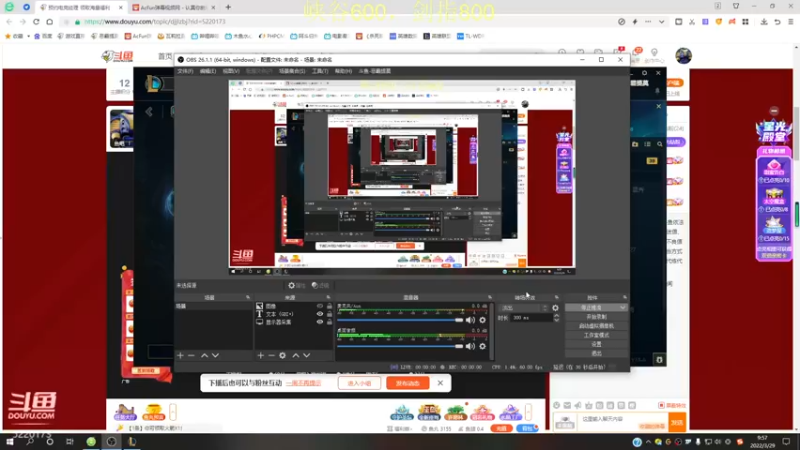The height and width of the screenshot is (450, 800).
Task: Open desktop audio settings gear
Action: click(x=482, y=346)
